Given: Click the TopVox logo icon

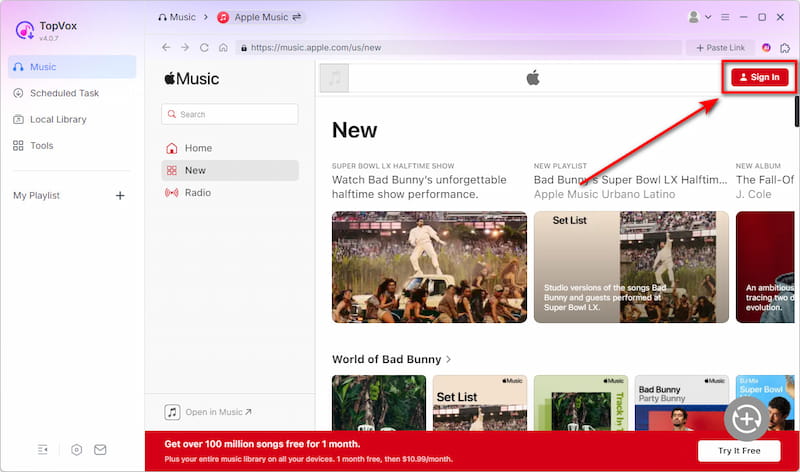Looking at the screenshot, I should point(24,30).
